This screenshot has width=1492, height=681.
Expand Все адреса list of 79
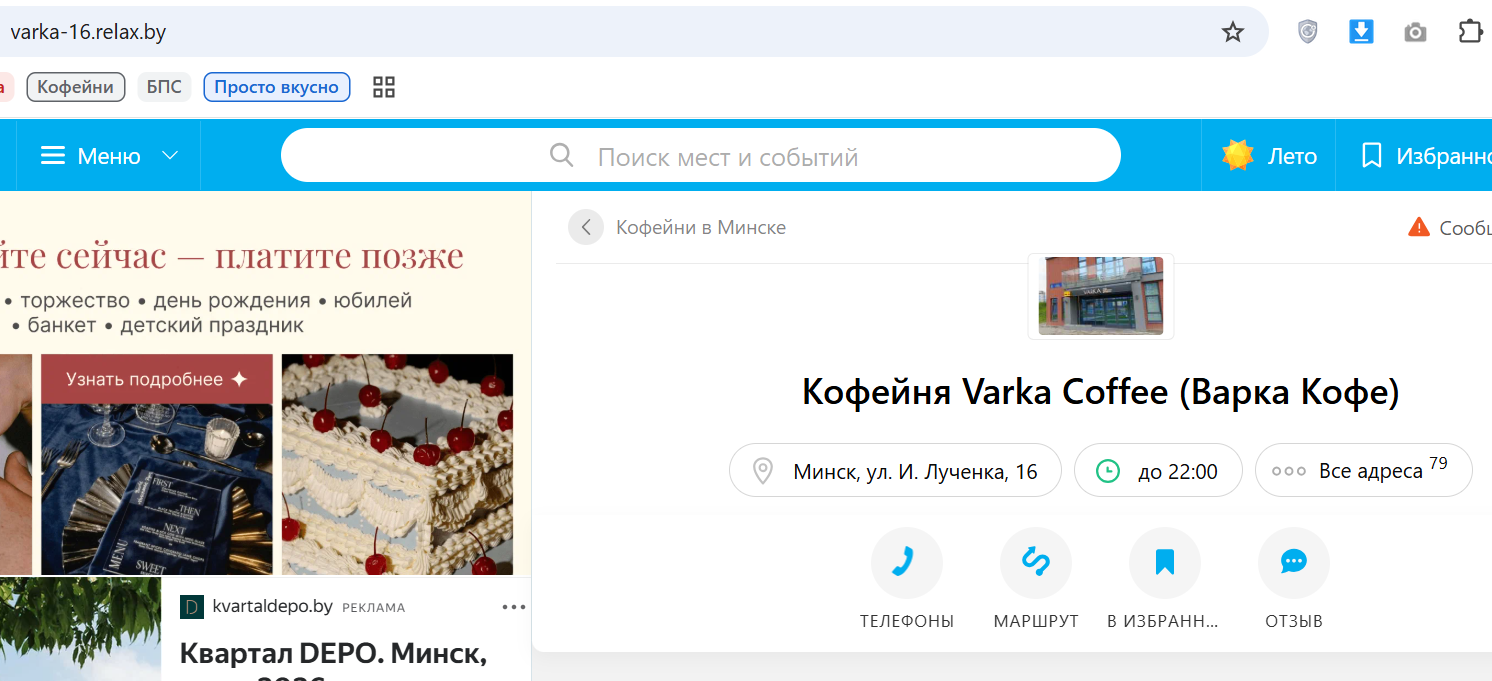pyautogui.click(x=1364, y=470)
